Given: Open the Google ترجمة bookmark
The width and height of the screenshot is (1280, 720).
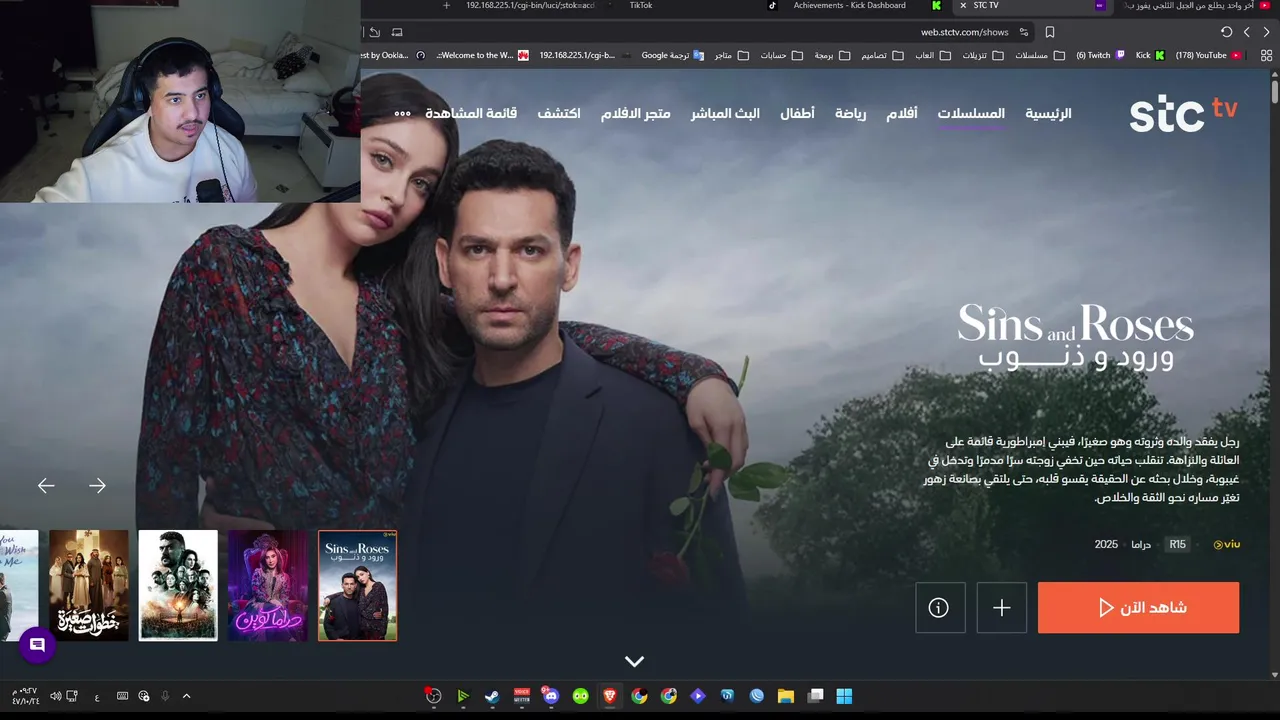Looking at the screenshot, I should click(672, 55).
